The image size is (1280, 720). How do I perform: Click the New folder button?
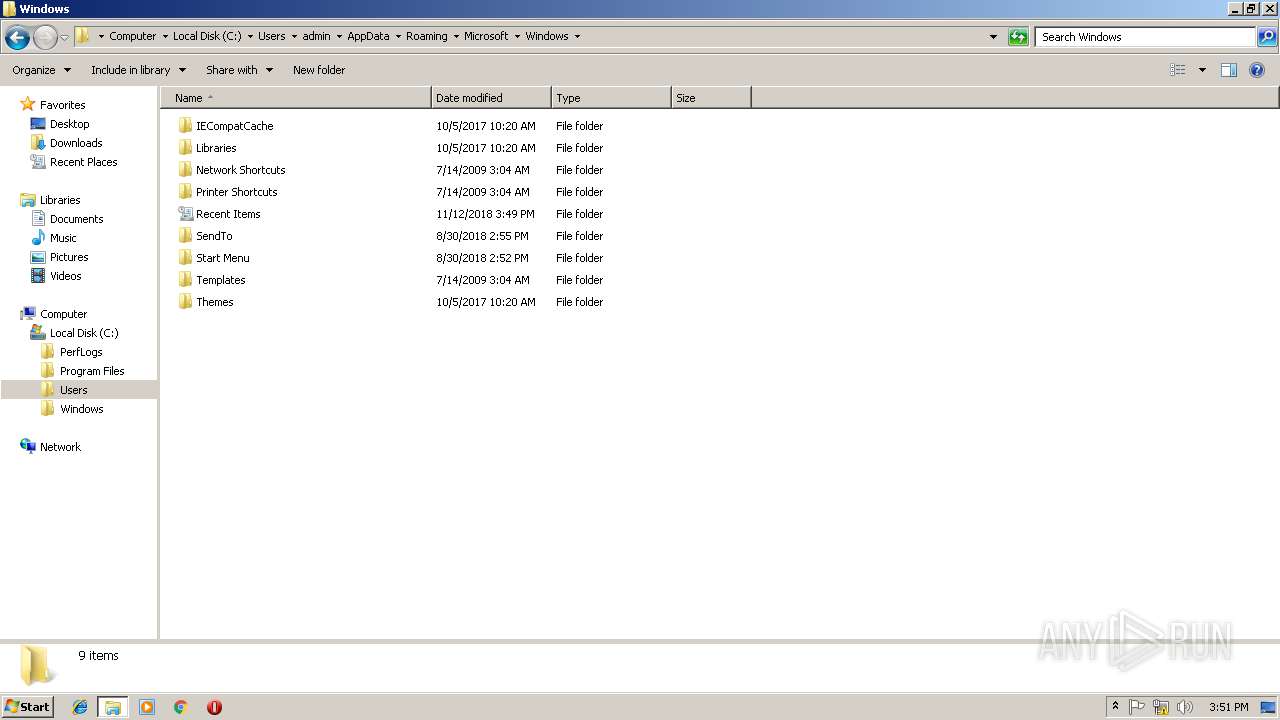click(x=319, y=70)
